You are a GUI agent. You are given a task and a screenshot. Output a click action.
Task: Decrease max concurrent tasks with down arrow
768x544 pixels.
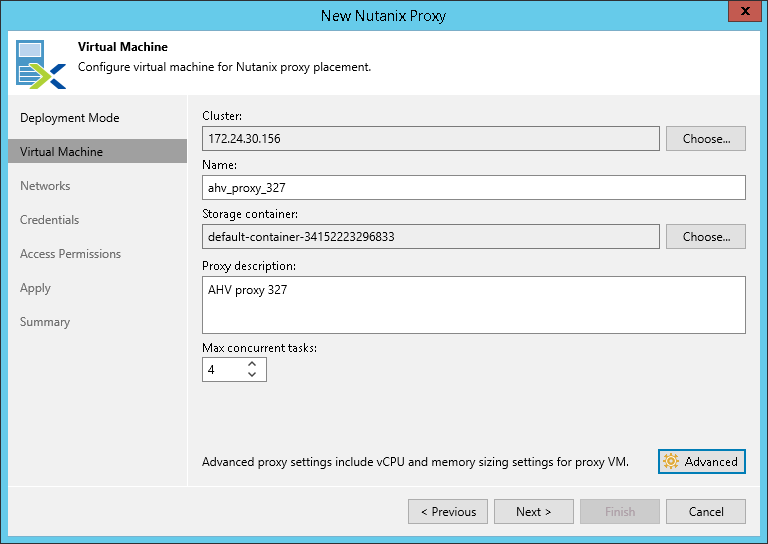tap(252, 375)
